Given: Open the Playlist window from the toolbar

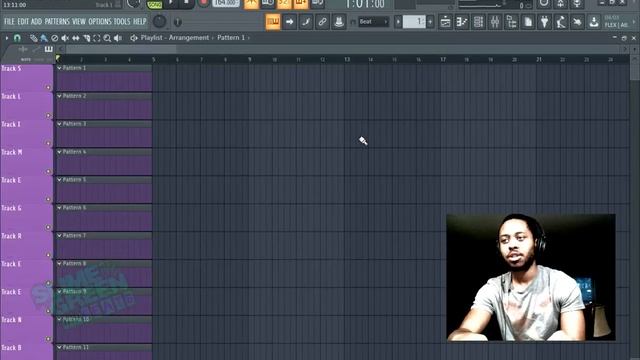Looking at the screenshot, I should point(445,22).
